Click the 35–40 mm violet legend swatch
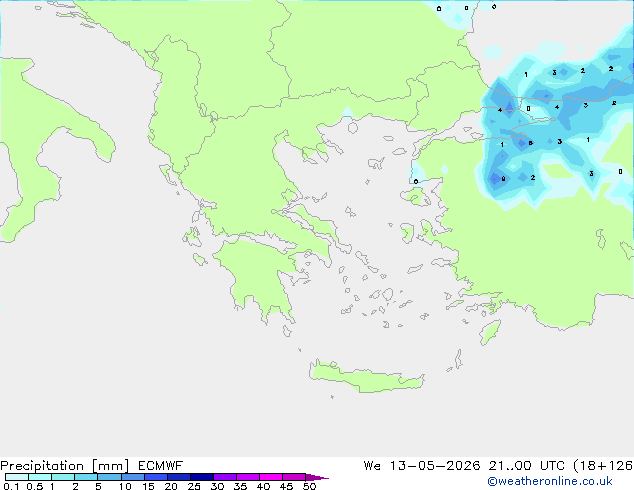The height and width of the screenshot is (490, 634). (248, 477)
